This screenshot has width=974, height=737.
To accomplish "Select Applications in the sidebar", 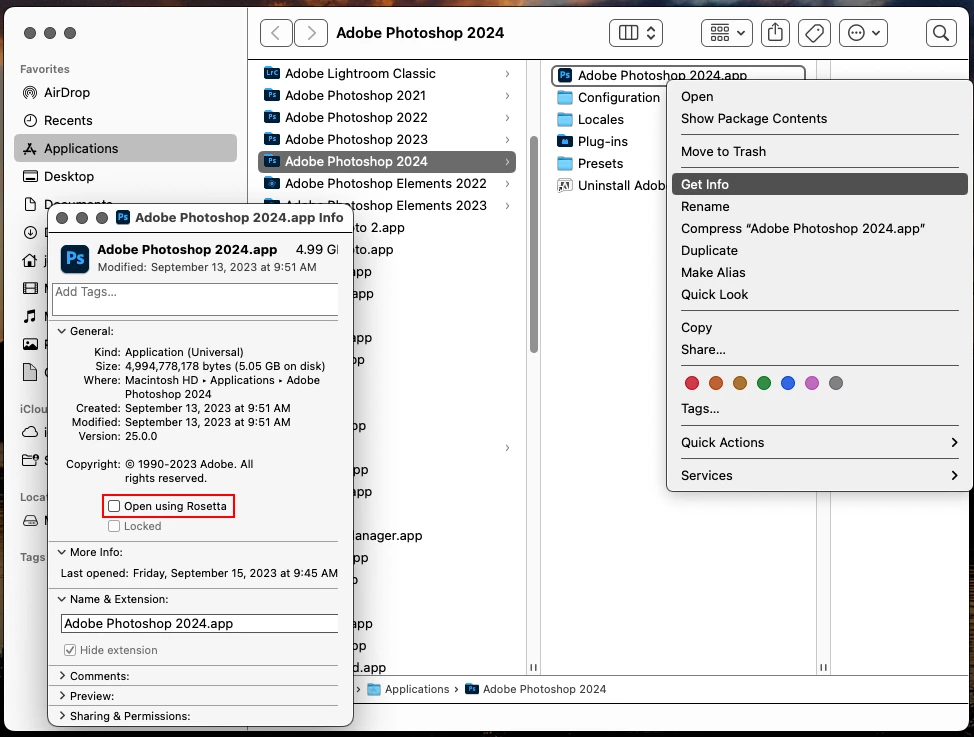I will tap(125, 149).
